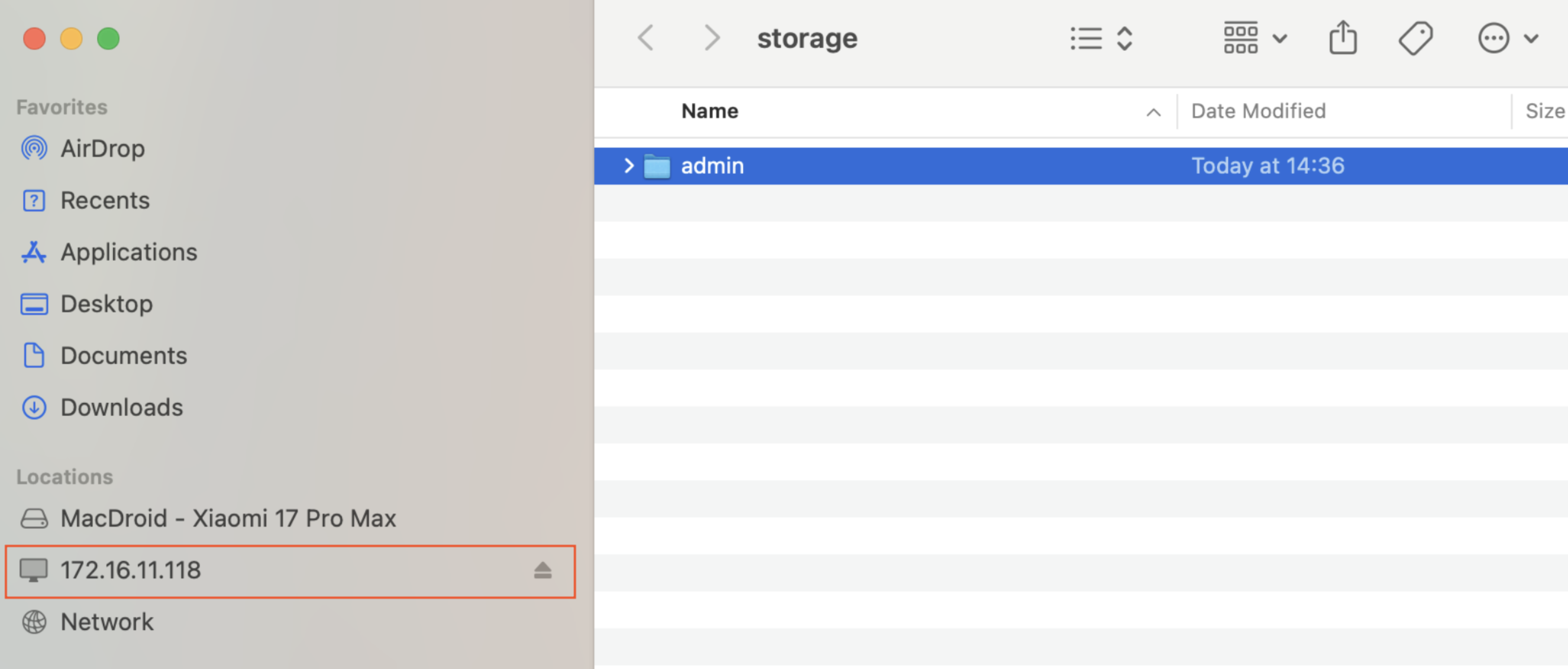Open the Applications folder
This screenshot has height=669, width=1568.
tap(128, 252)
